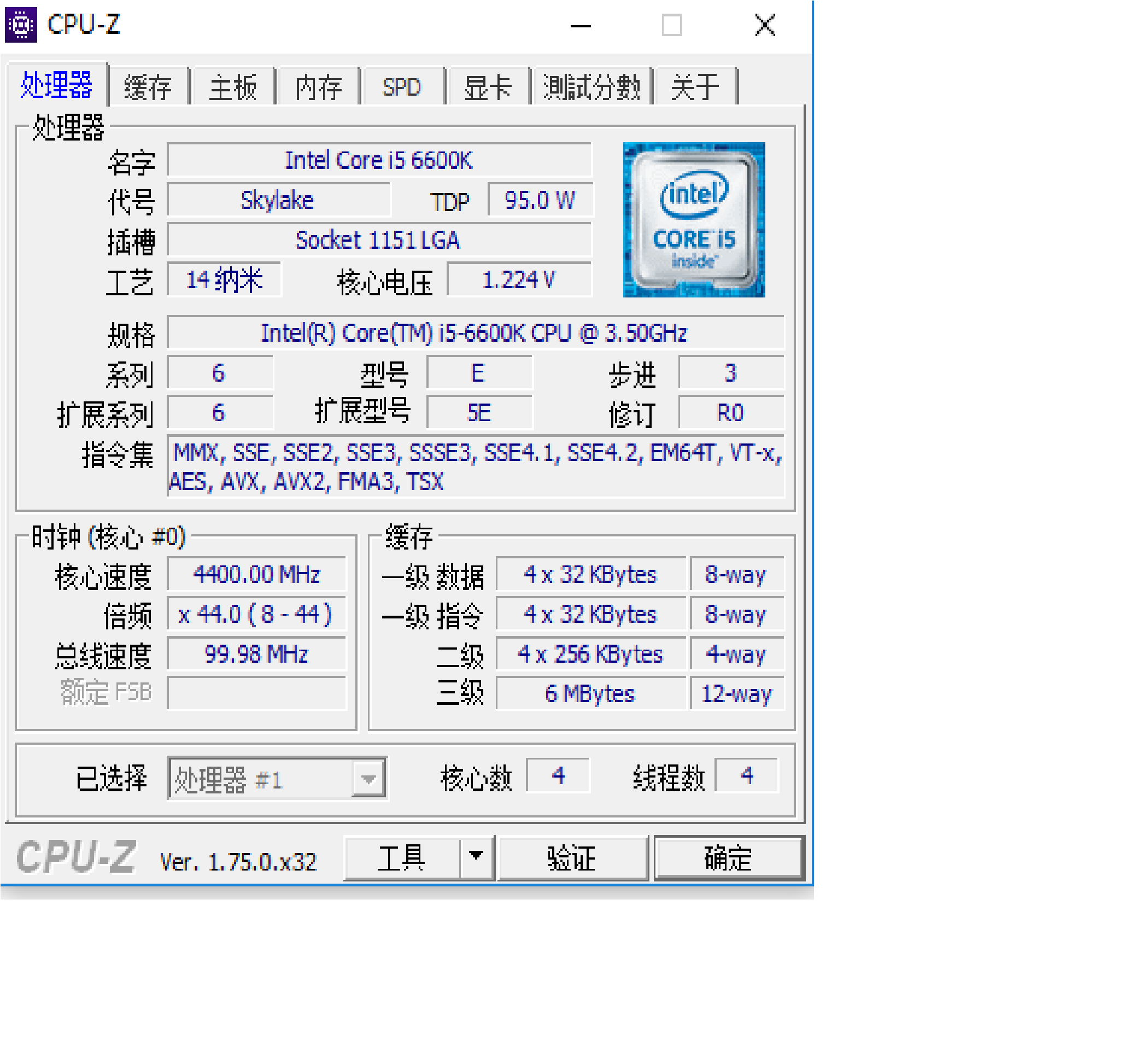Minimize the CPU-Z window
Screen dimensions: 1148x1063
(581, 26)
